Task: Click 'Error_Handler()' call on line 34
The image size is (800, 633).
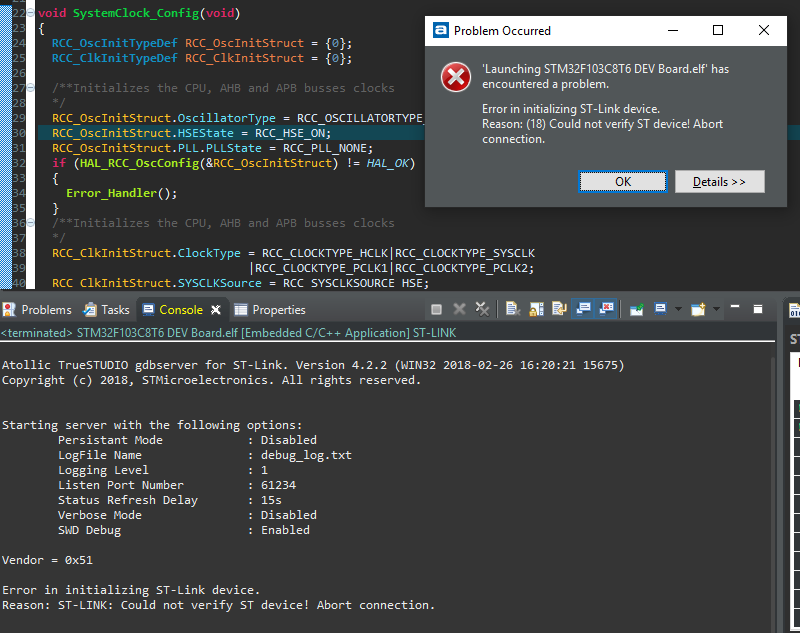Action: pos(121,193)
